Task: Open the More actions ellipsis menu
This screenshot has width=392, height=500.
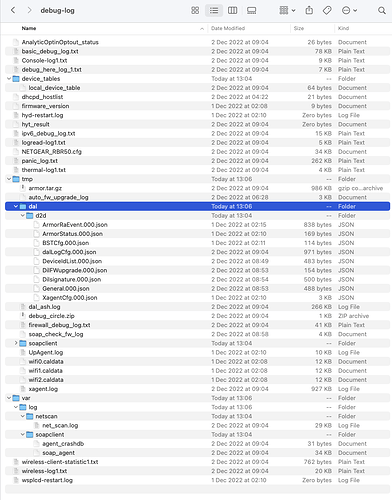Action: click(x=349, y=10)
